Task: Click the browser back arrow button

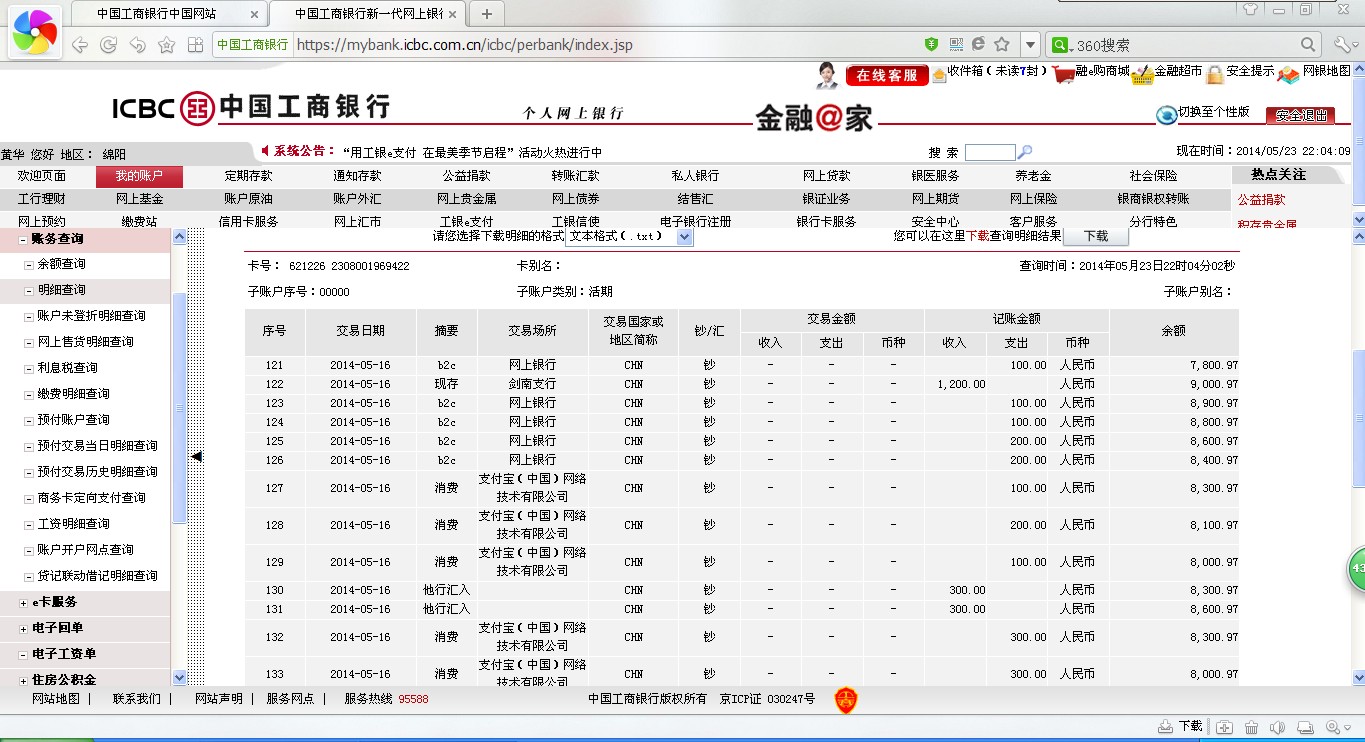Action: 79,45
